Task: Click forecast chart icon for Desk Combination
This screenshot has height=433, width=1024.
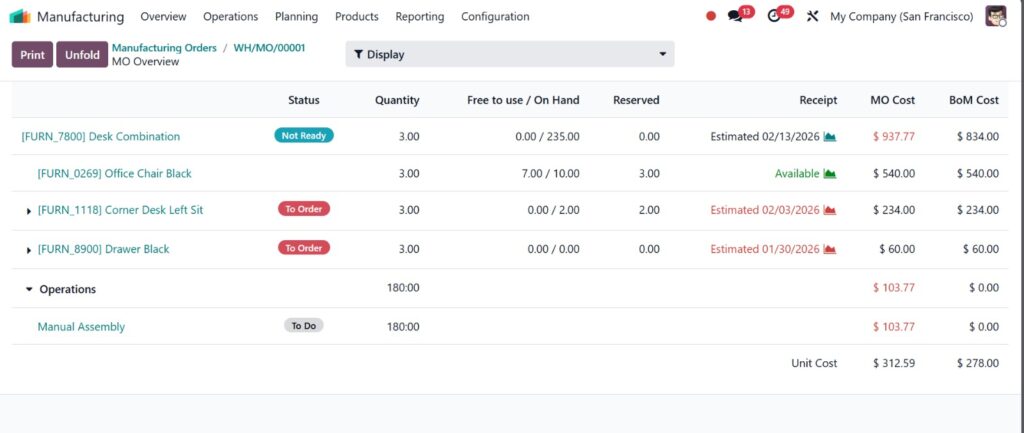Action: click(830, 136)
